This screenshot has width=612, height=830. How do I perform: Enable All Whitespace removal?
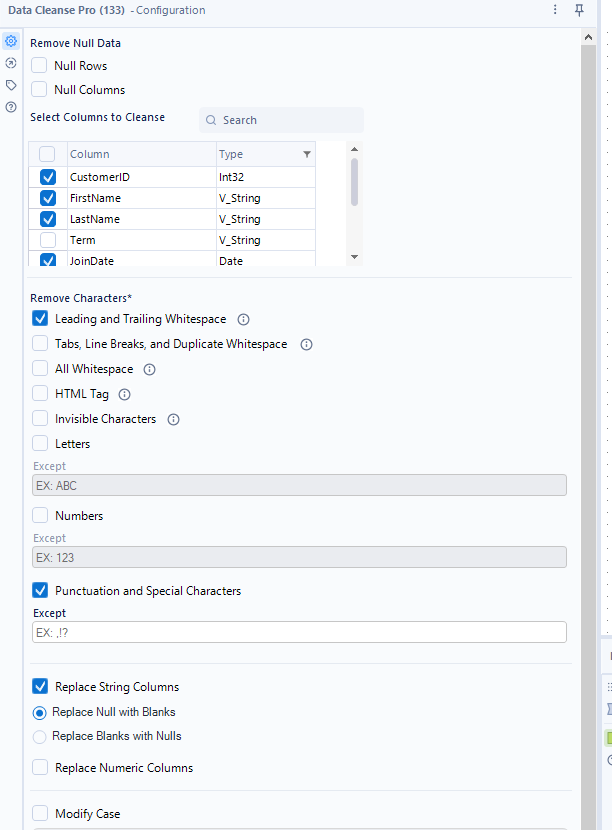[x=40, y=368]
